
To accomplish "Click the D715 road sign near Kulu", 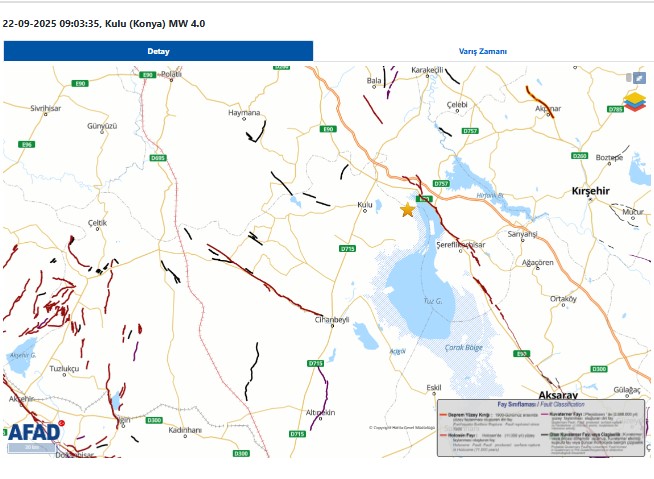I will [x=348, y=247].
